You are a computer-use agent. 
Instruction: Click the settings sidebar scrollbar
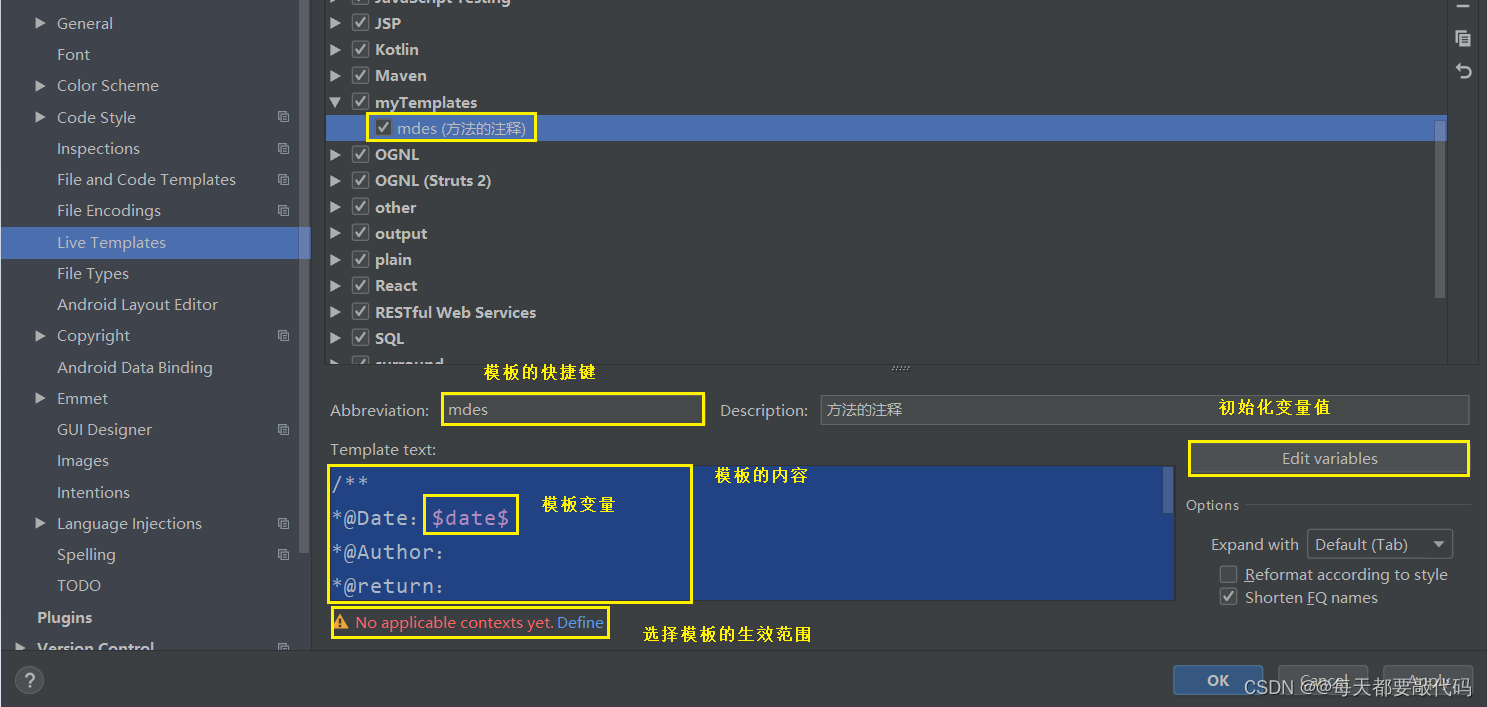305,277
